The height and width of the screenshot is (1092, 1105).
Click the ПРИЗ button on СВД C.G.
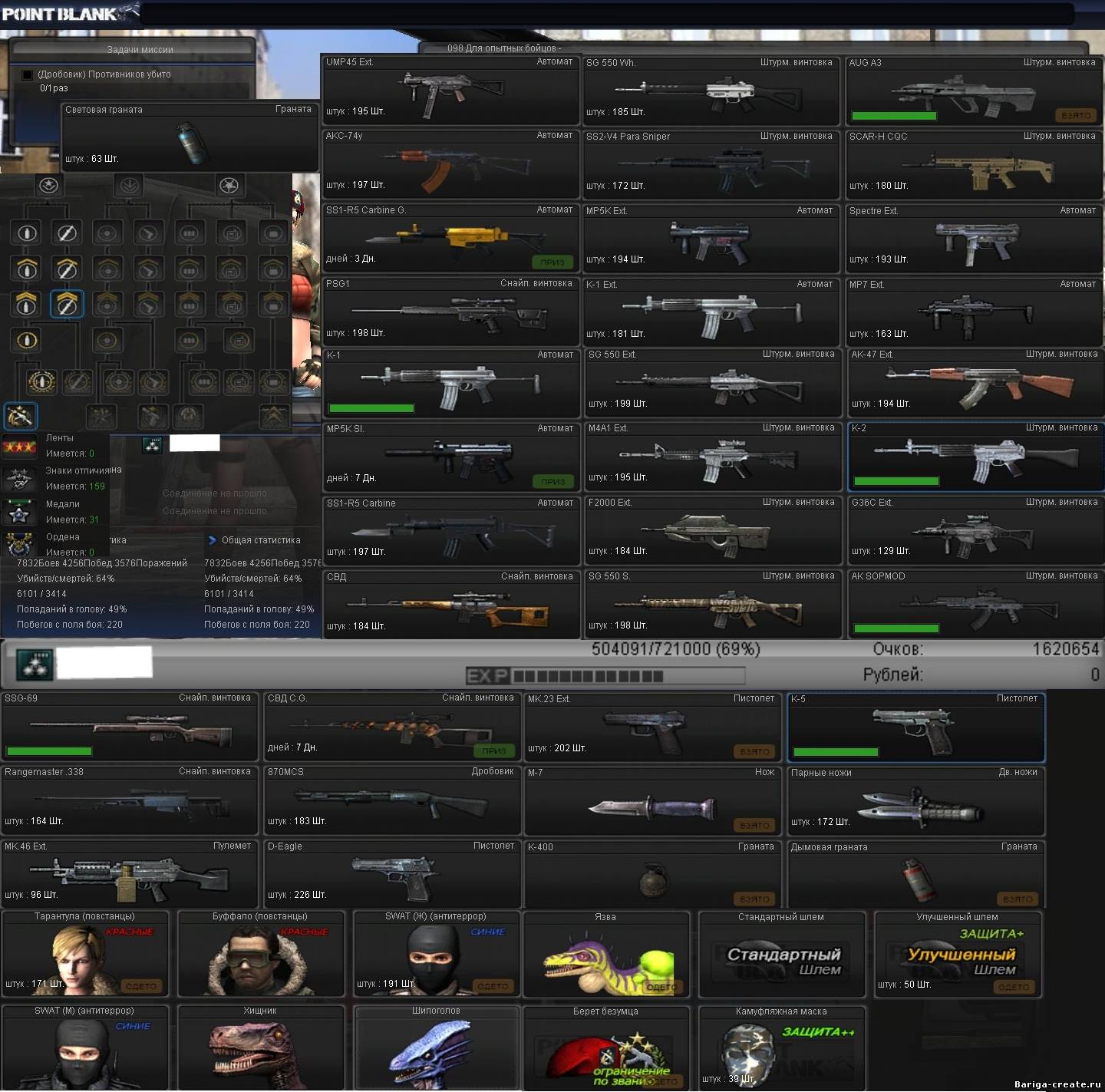494,751
